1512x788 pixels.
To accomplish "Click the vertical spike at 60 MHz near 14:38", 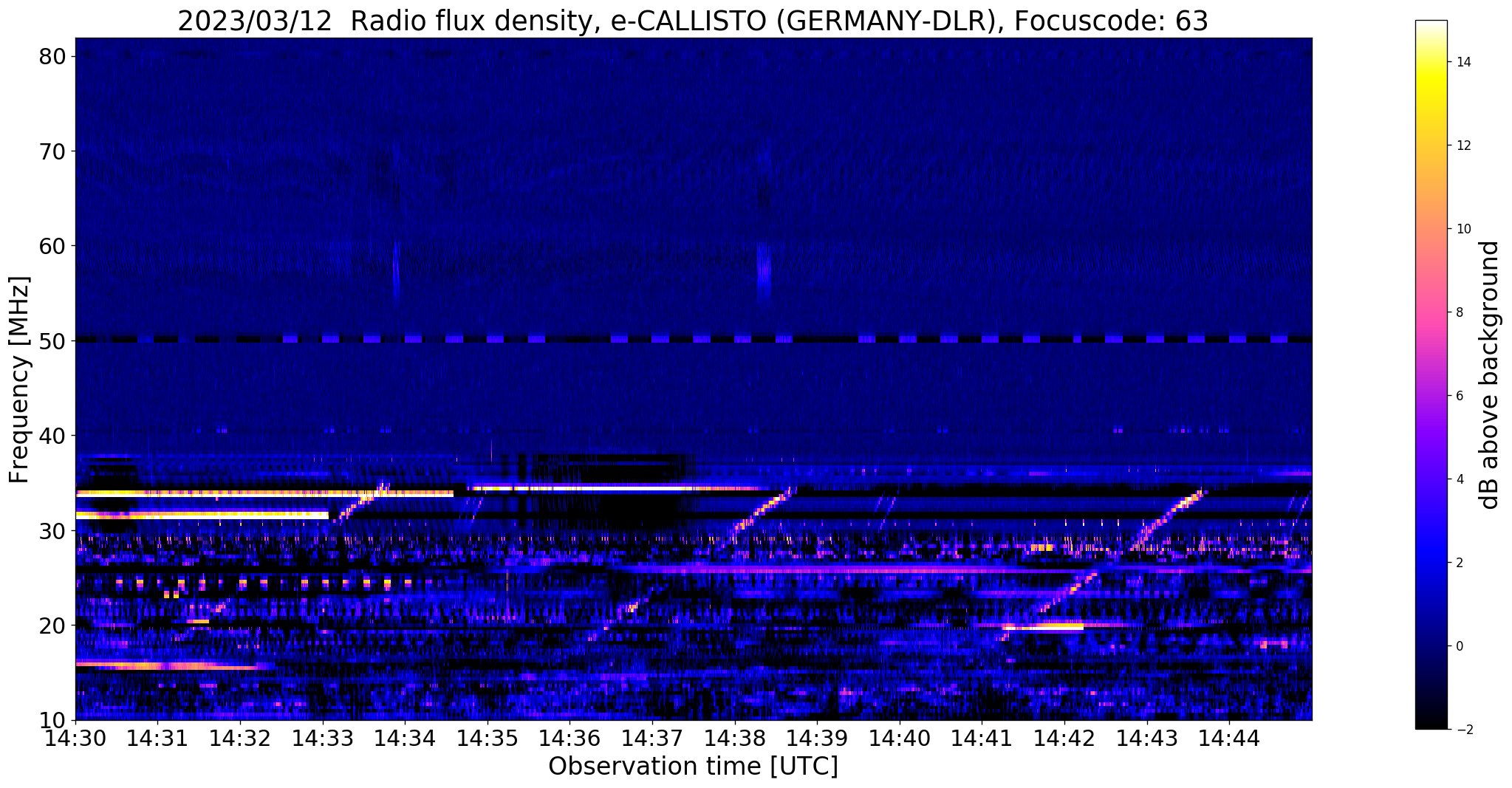I will click(764, 270).
